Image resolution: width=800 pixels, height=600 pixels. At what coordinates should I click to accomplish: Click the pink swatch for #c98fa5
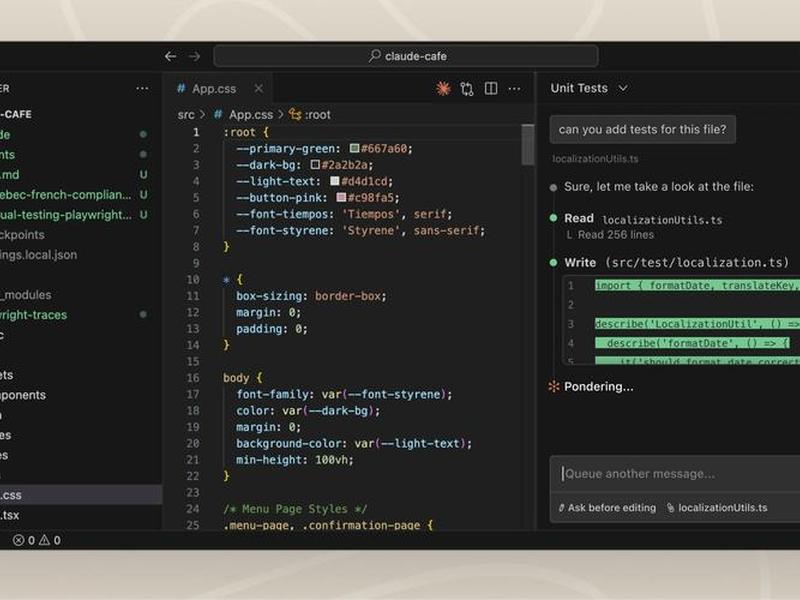(341, 197)
